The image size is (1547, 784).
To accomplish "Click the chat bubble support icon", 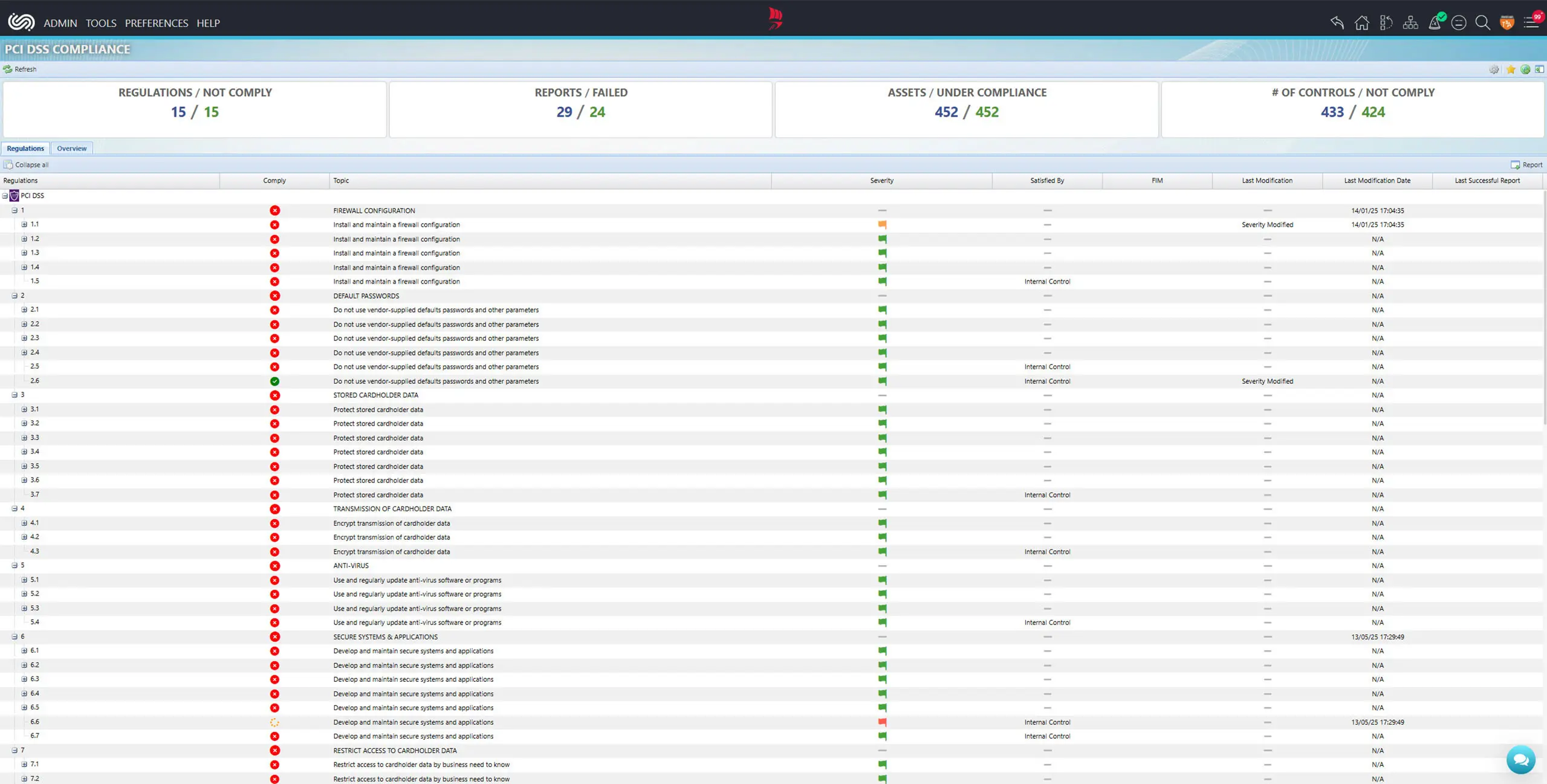I will click(1520, 760).
